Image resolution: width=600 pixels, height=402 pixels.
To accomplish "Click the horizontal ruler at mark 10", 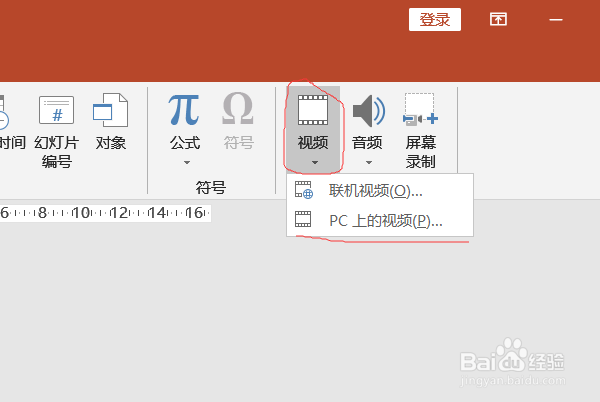I will [81, 213].
